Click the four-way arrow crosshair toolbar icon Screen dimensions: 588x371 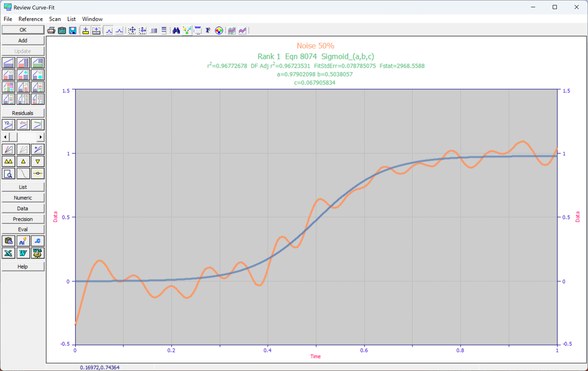click(132, 30)
